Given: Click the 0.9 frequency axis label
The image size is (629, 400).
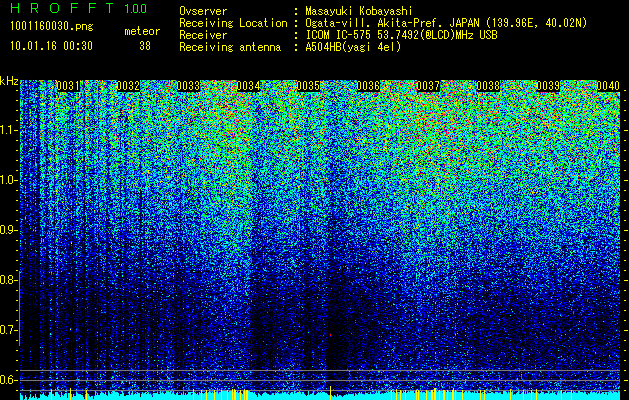Looking at the screenshot, I should pos(9,230).
